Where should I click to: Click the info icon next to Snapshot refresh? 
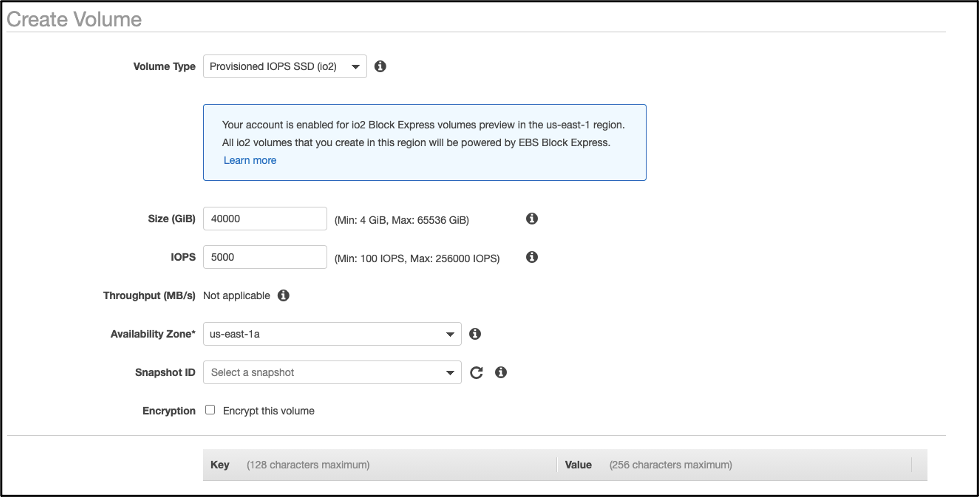tap(501, 372)
